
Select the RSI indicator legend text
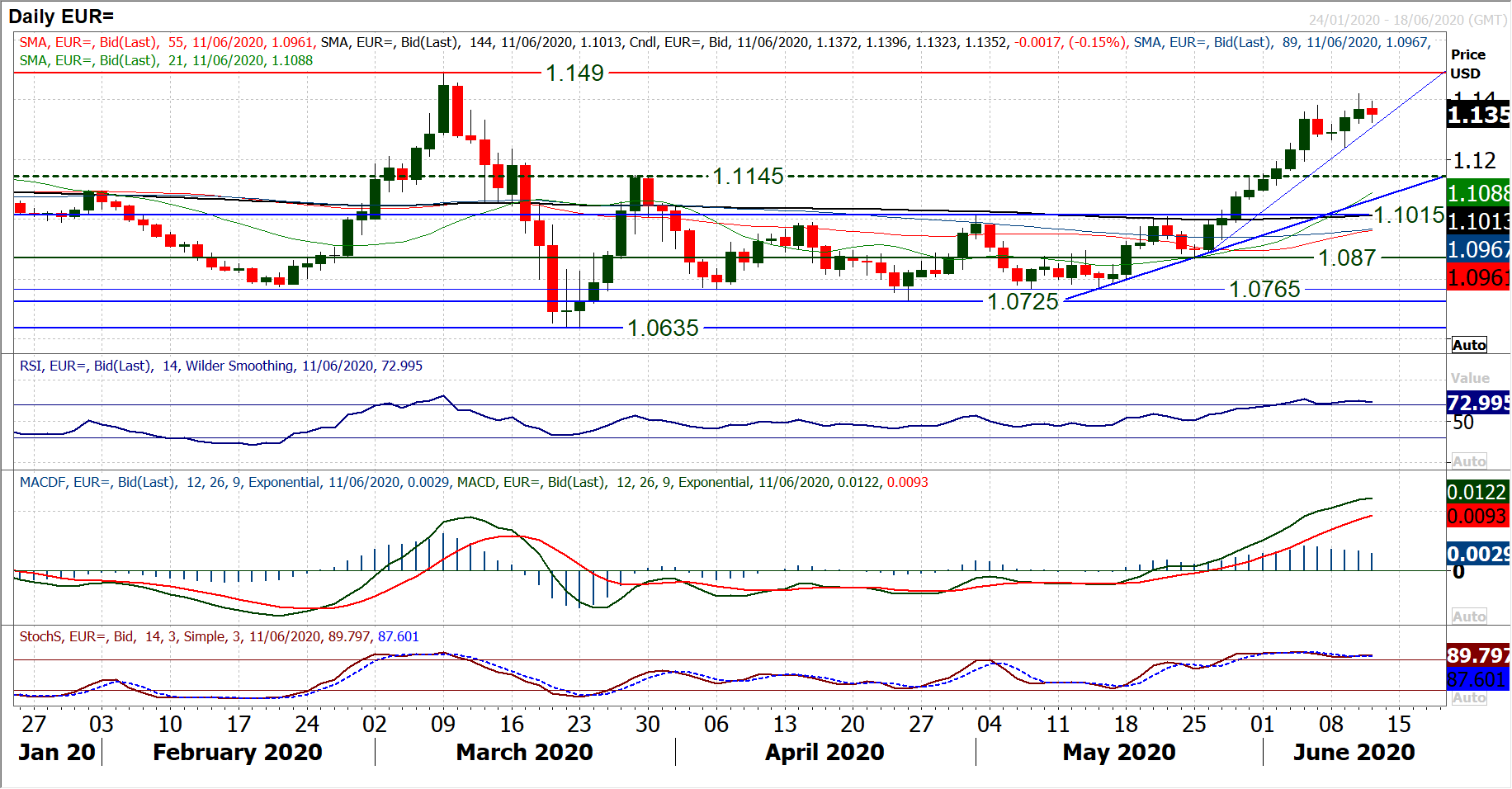point(220,366)
